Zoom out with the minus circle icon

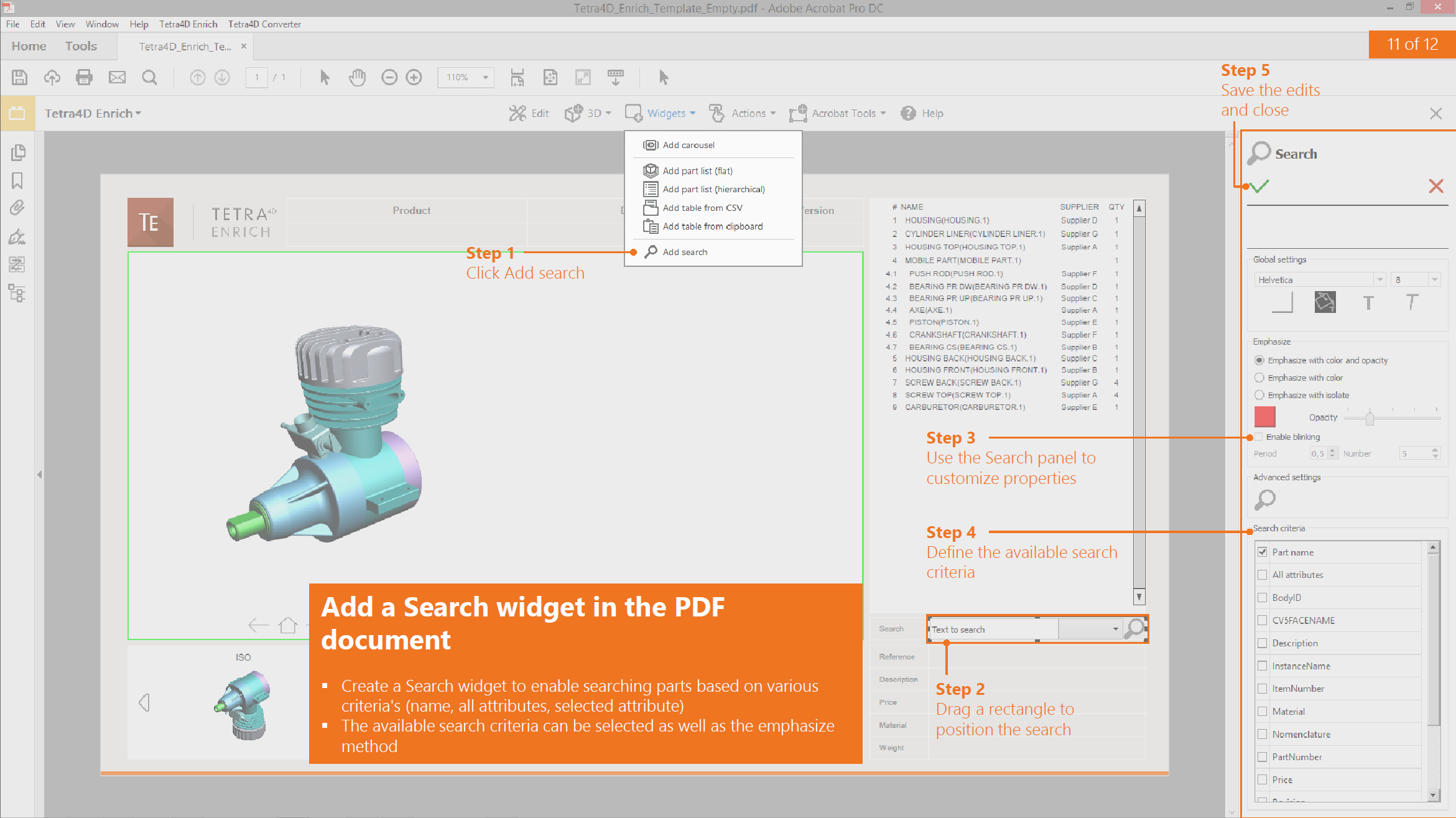pos(389,77)
